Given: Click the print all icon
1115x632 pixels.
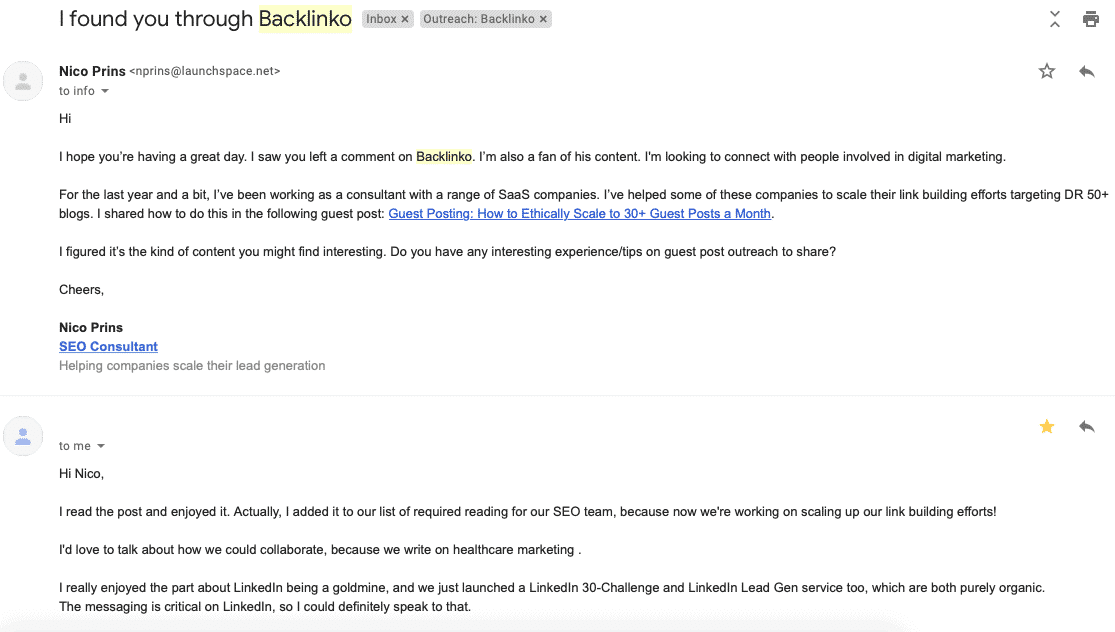Looking at the screenshot, I should tap(1090, 19).
